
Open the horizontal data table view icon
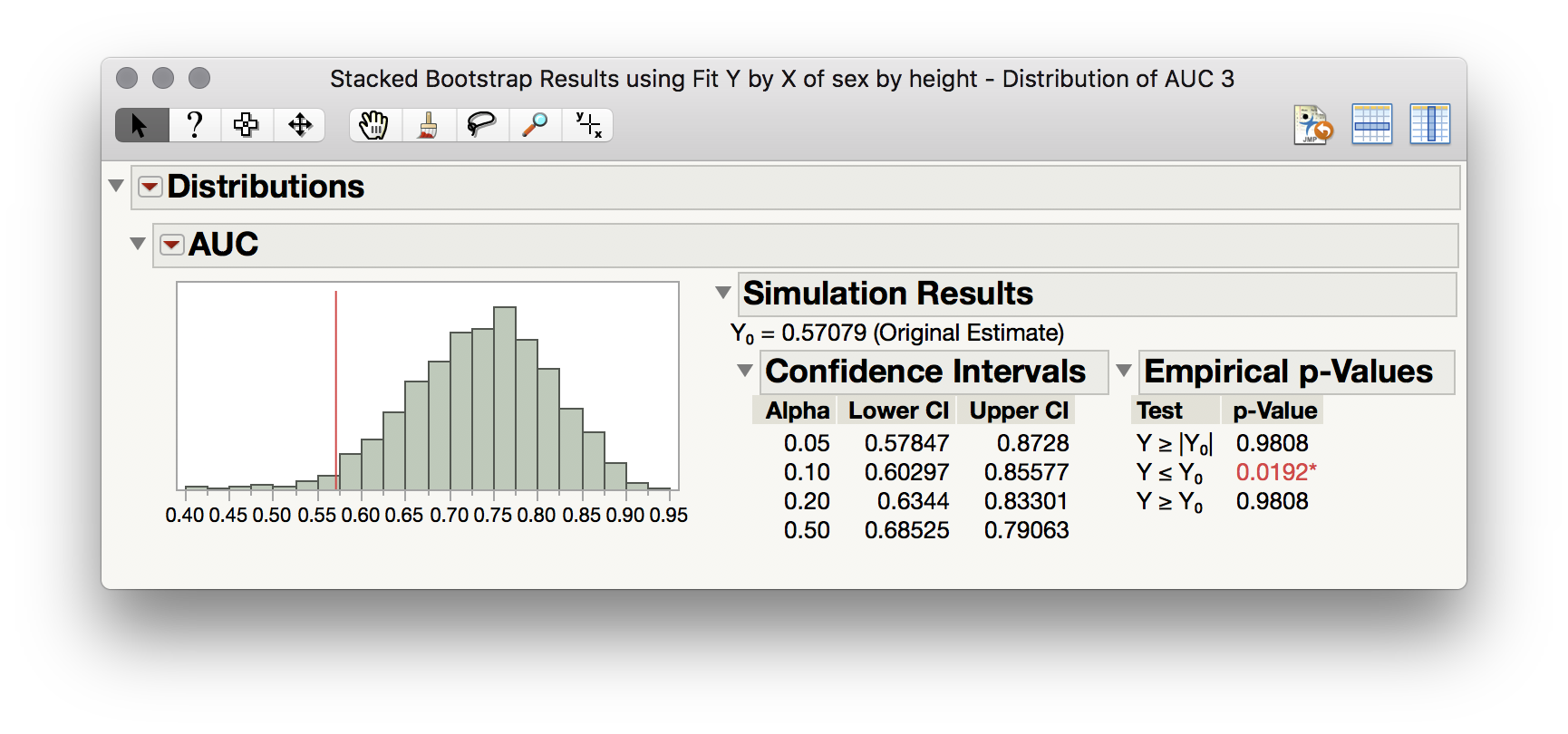pos(1371,125)
